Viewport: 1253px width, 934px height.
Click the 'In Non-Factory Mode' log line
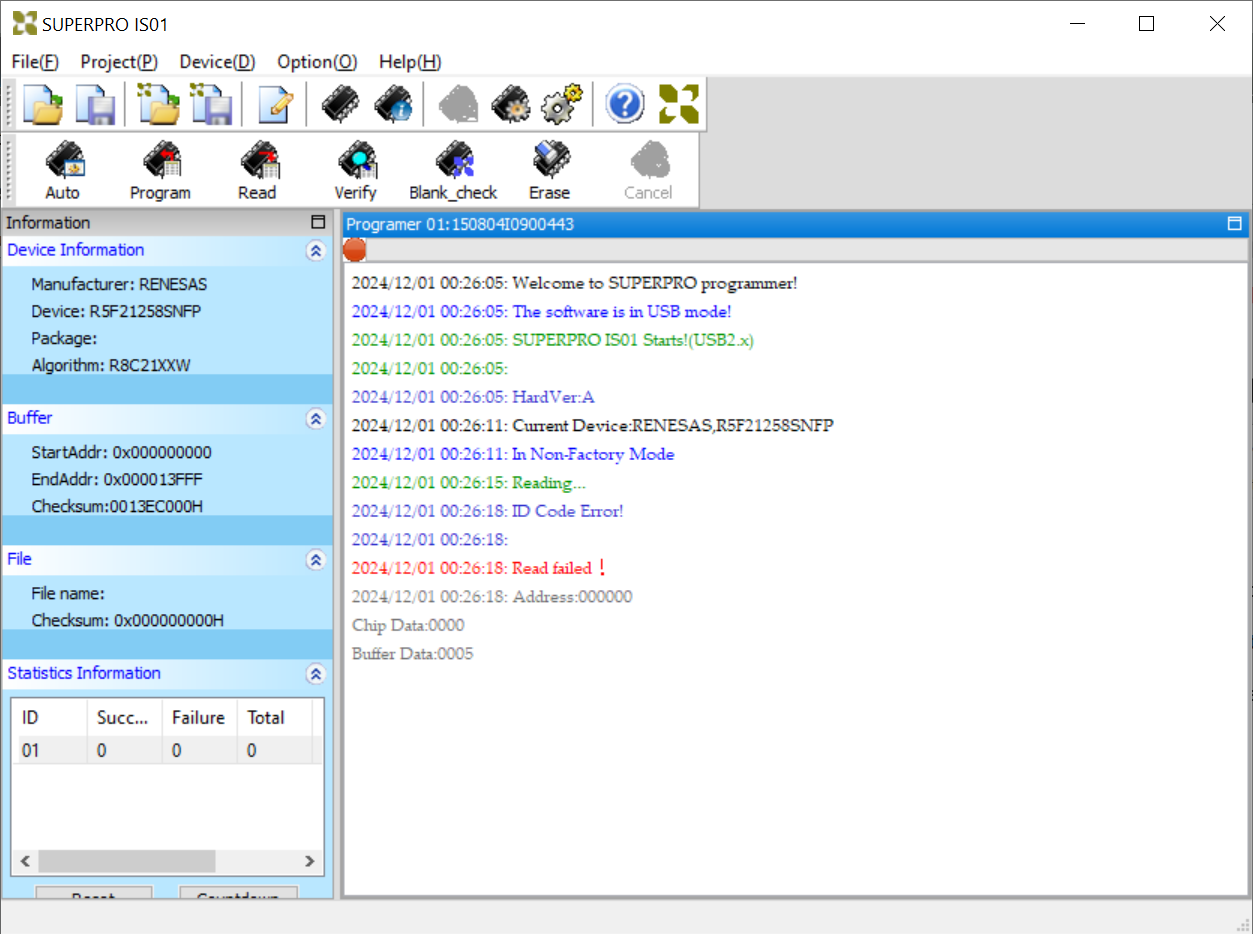tap(512, 454)
